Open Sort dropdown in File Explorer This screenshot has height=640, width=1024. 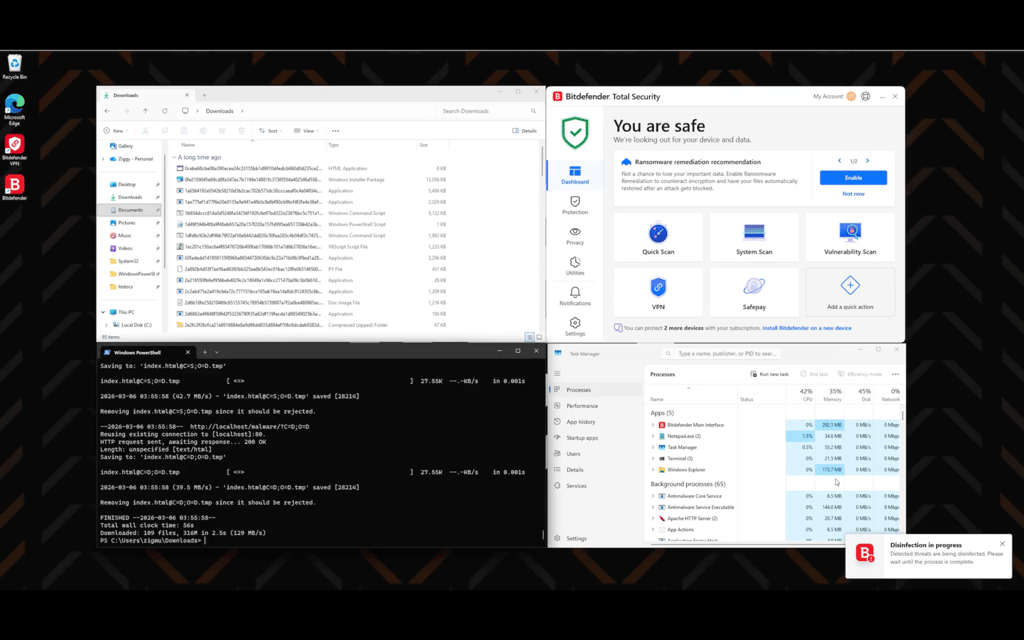pyautogui.click(x=270, y=131)
